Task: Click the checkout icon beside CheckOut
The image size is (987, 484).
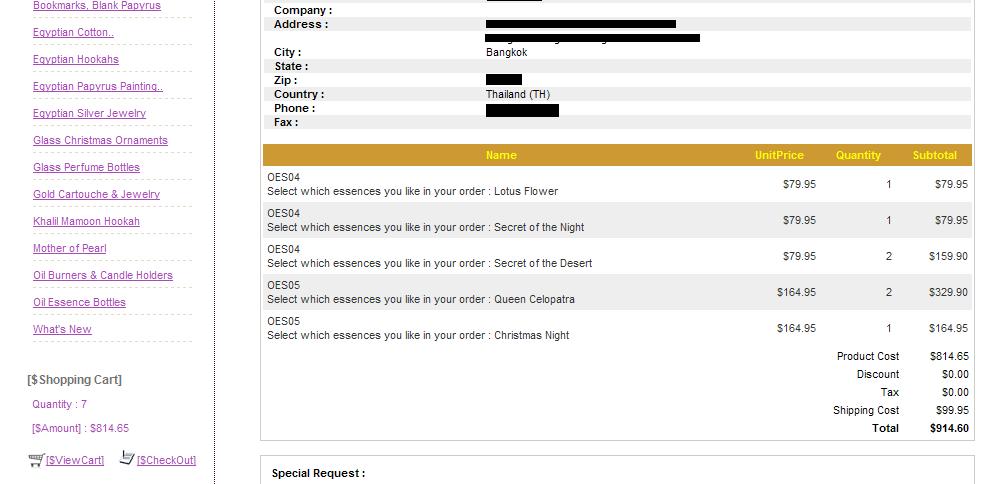Action: point(127,458)
